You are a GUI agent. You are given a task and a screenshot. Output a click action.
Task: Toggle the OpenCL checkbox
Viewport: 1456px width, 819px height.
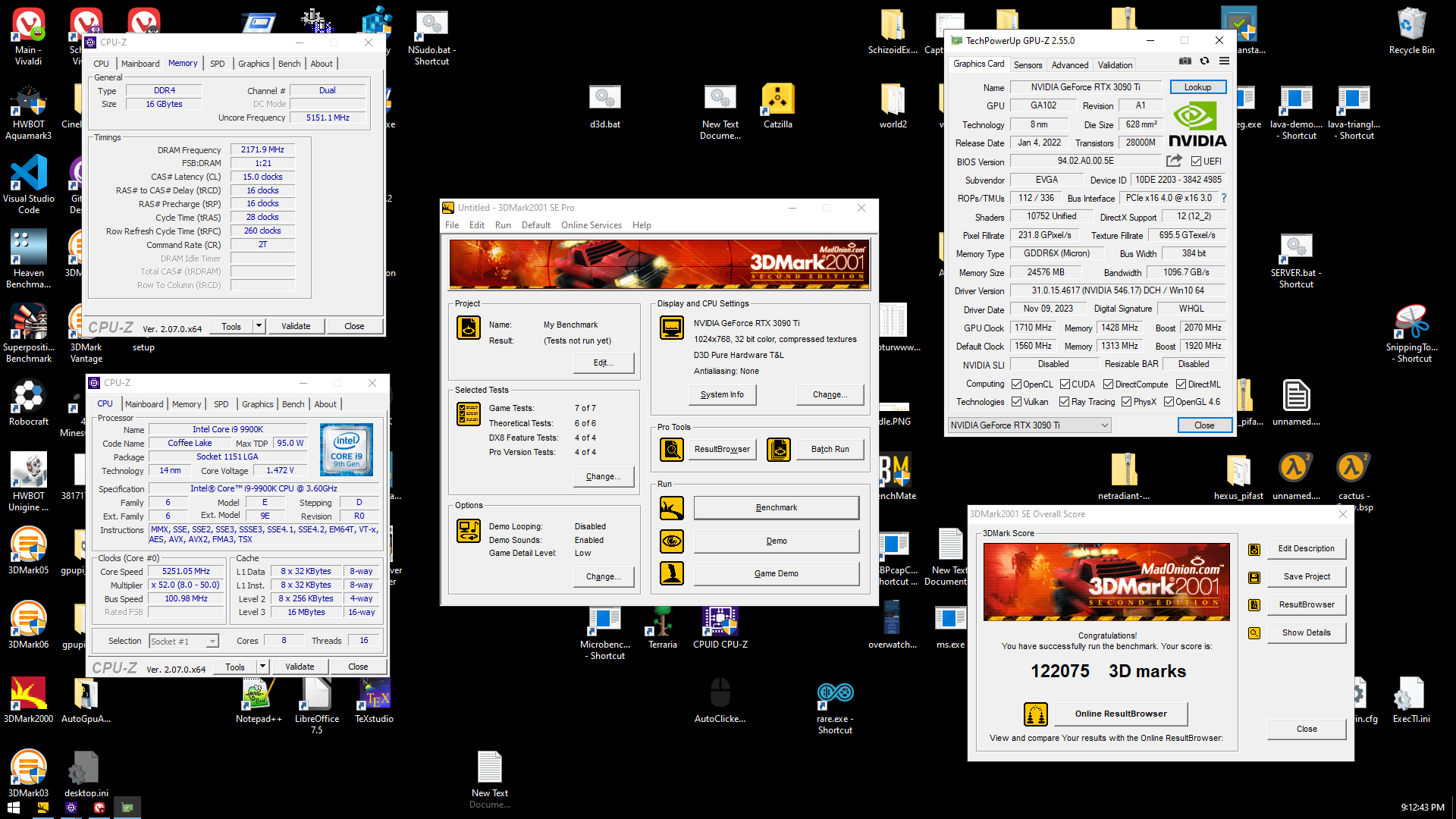point(1017,384)
